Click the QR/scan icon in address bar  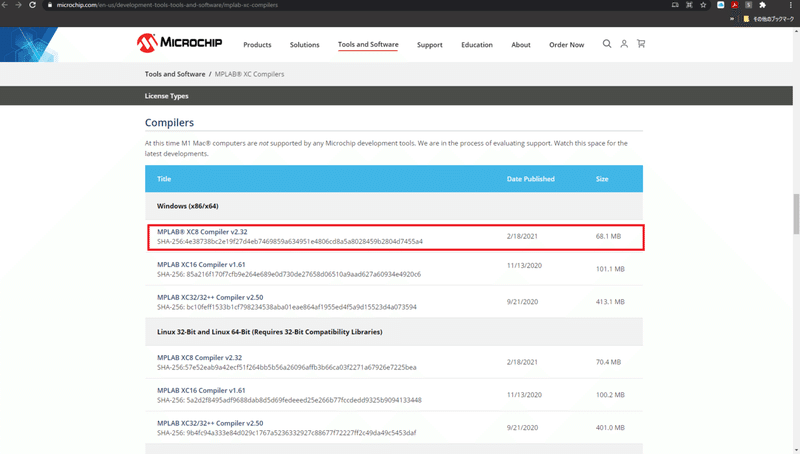coord(689,5)
